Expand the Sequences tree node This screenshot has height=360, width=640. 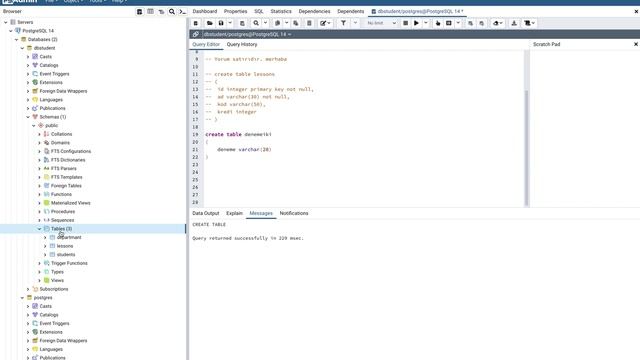point(40,220)
